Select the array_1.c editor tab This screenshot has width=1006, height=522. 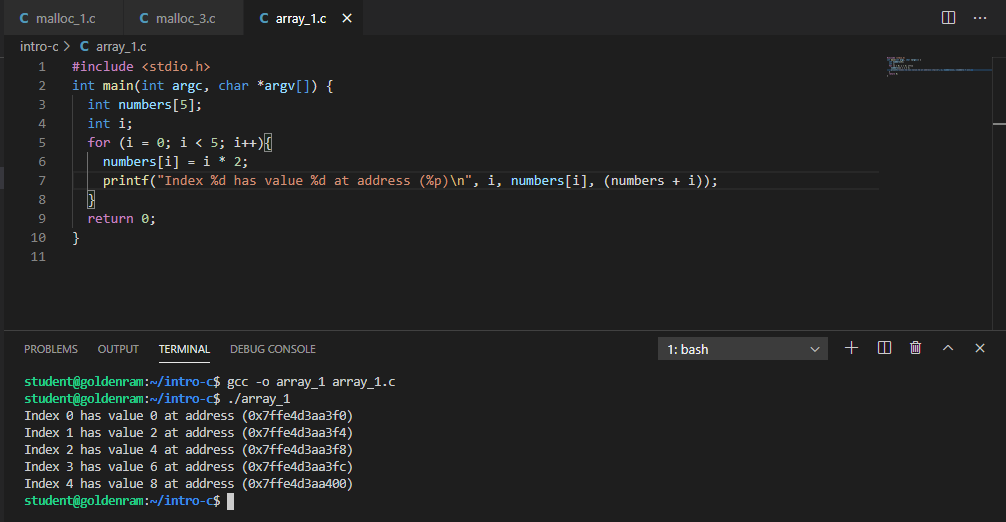click(x=301, y=19)
